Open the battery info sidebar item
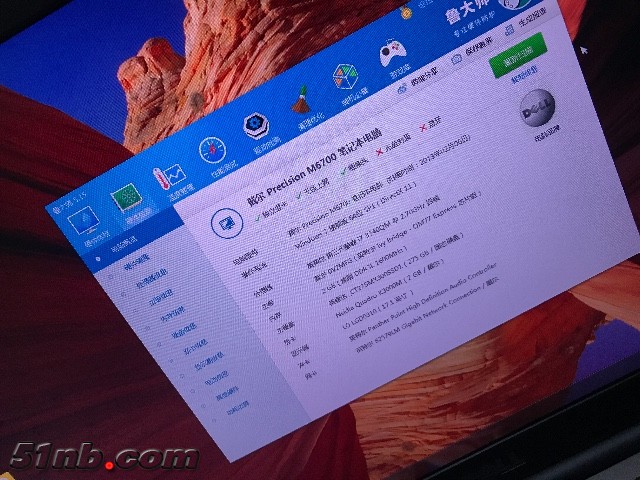Screen dimensions: 640x480 tap(217, 380)
